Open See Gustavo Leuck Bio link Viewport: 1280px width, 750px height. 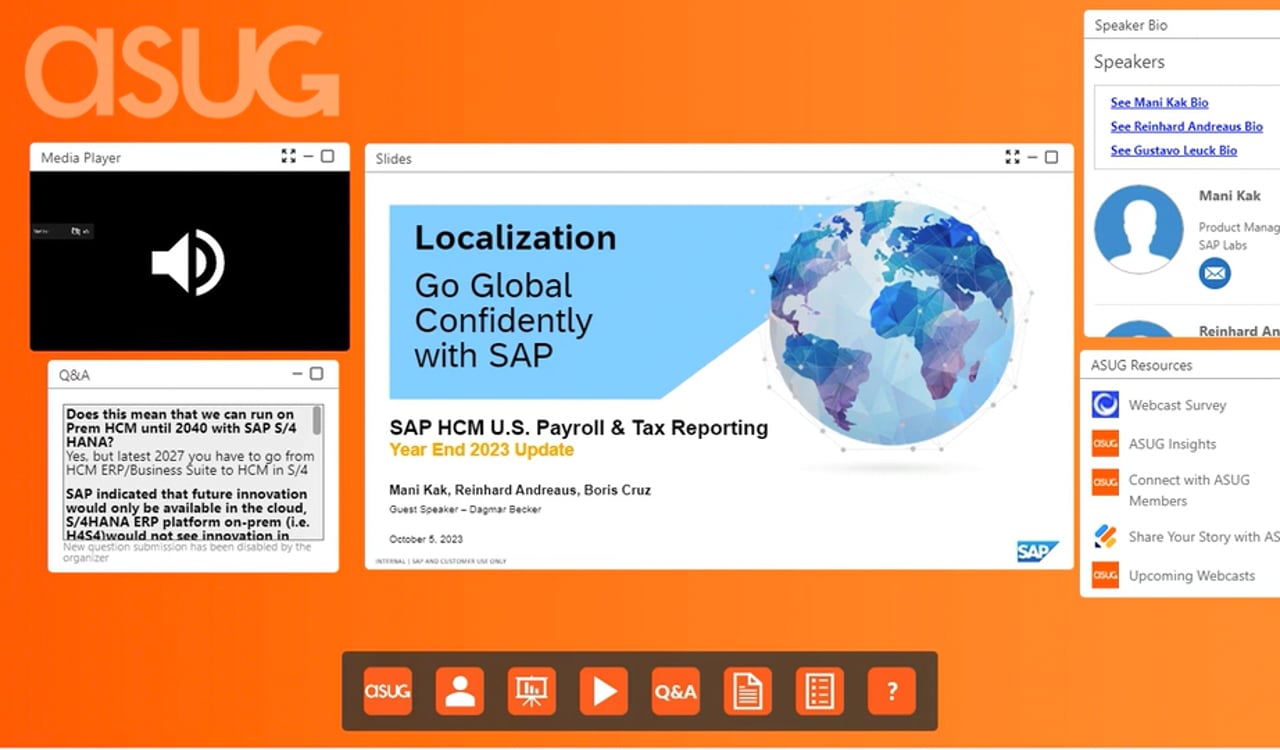(x=1173, y=150)
